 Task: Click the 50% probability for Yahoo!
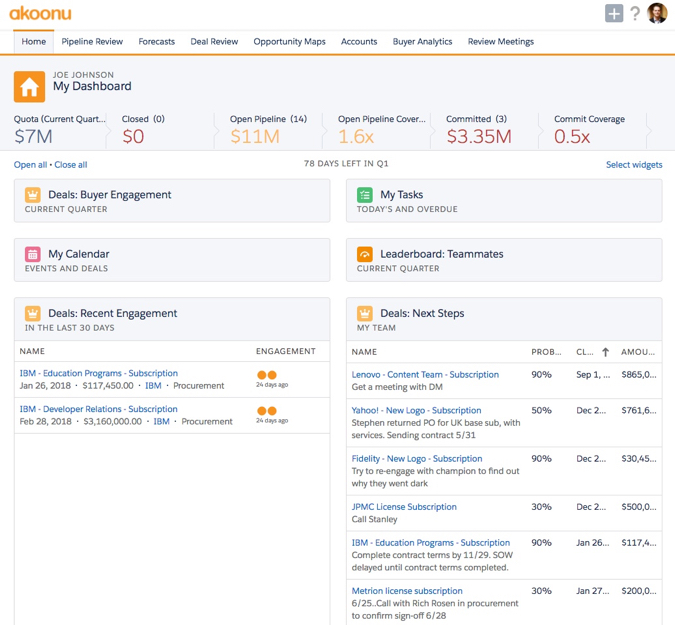click(x=541, y=410)
